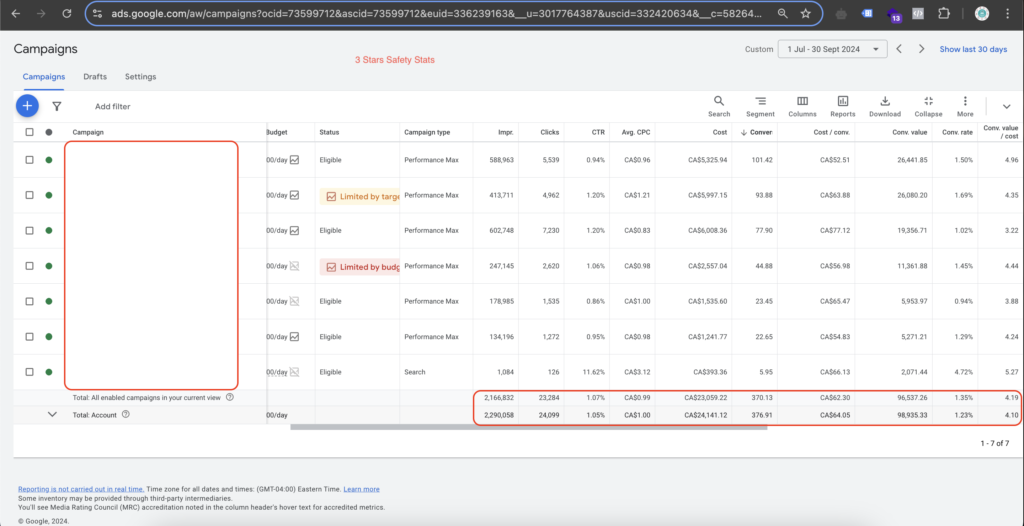Expand the Total: Account row chevron
The height and width of the screenshot is (526, 1024).
coord(53,414)
